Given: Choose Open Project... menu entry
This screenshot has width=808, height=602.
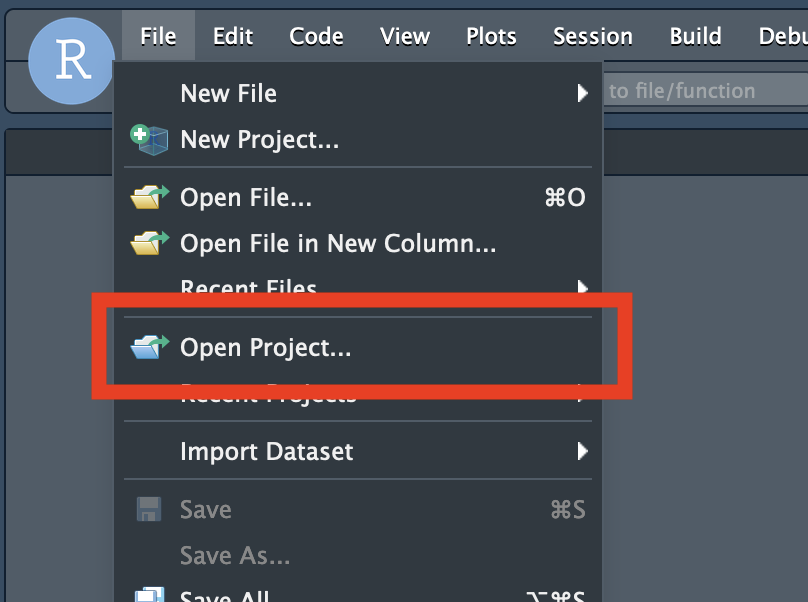Looking at the screenshot, I should coord(265,348).
